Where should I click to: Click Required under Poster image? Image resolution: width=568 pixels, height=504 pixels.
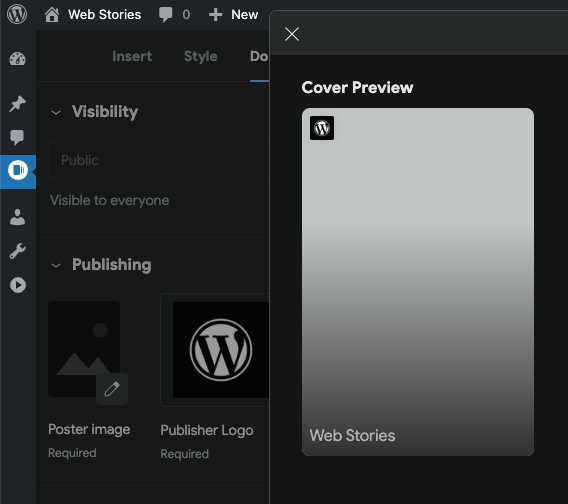click(72, 453)
